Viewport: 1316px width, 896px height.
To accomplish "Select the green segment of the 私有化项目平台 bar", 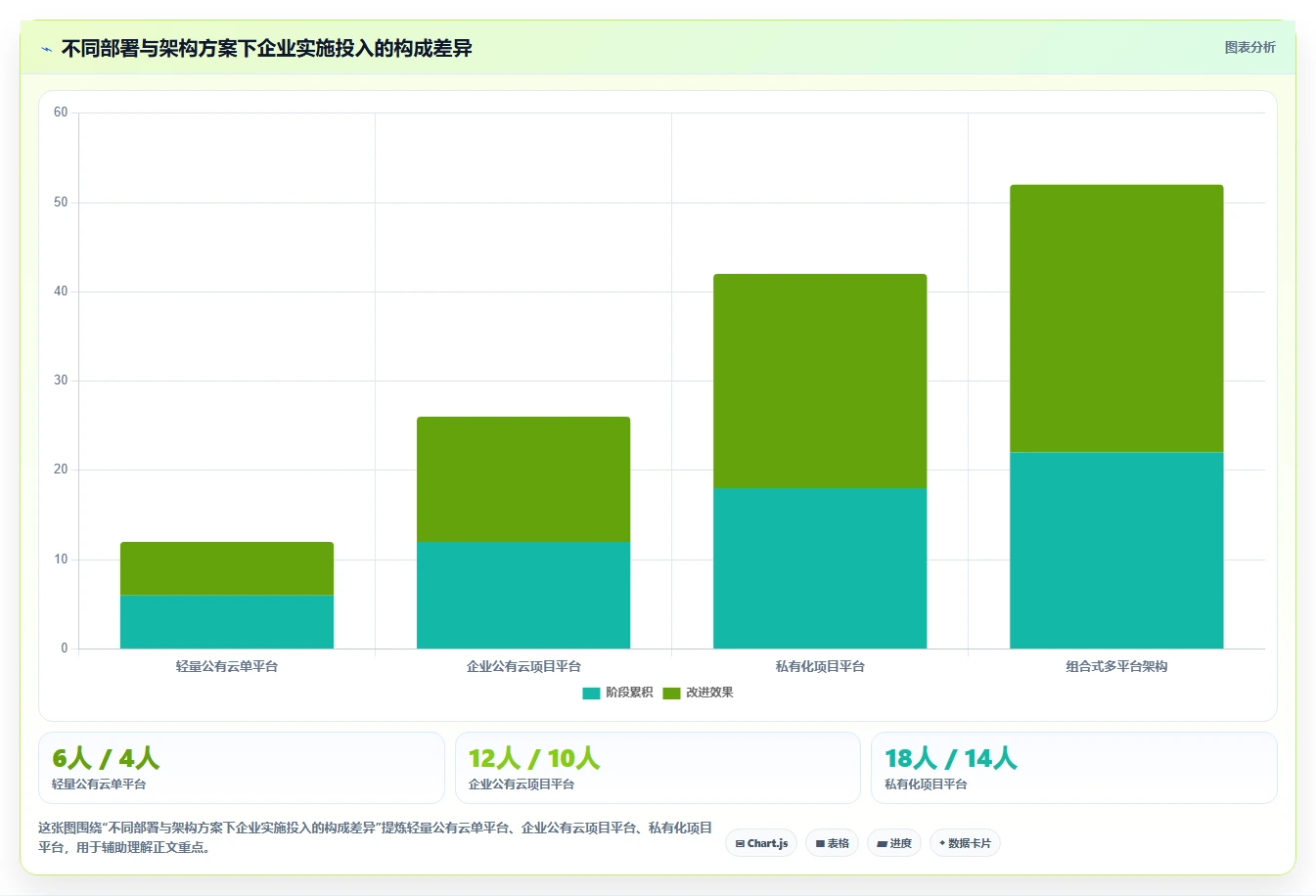I will [820, 381].
